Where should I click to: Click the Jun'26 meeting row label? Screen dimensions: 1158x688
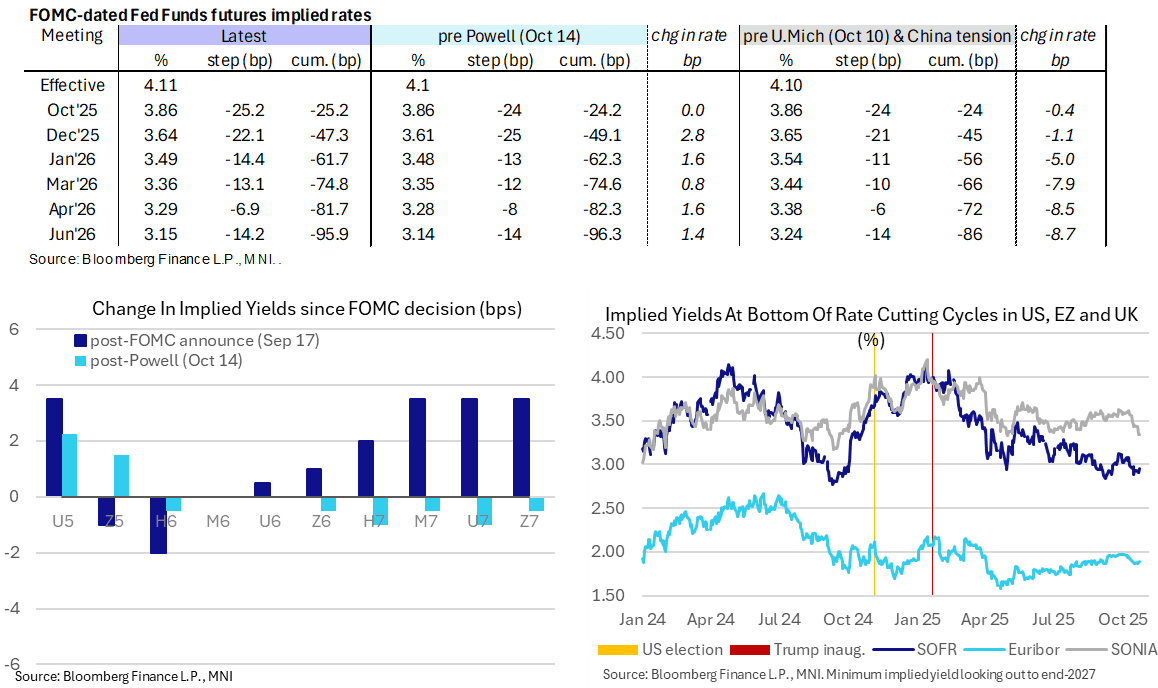tap(74, 234)
